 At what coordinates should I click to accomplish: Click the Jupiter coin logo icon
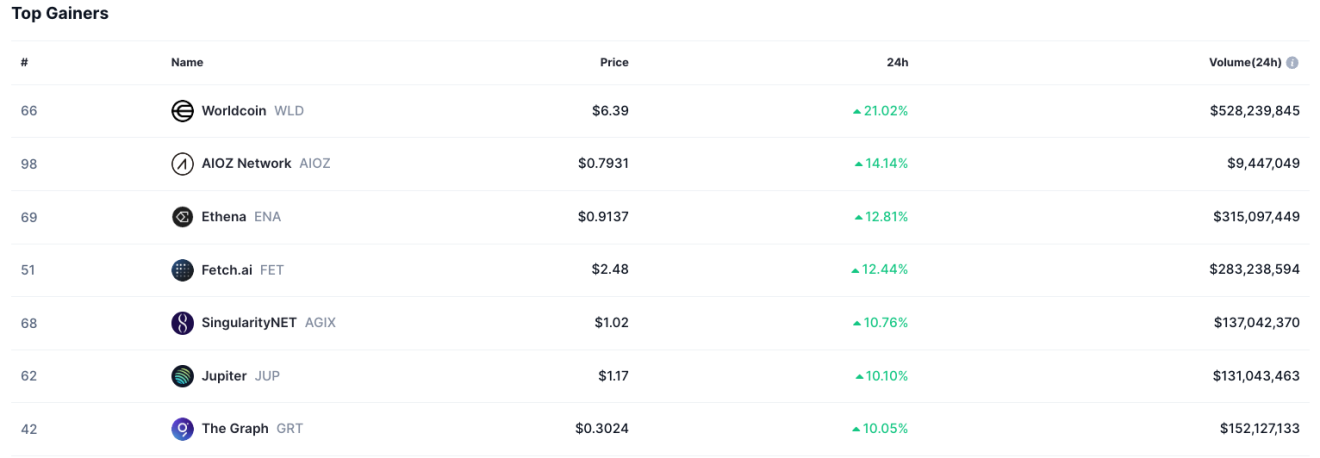(182, 376)
